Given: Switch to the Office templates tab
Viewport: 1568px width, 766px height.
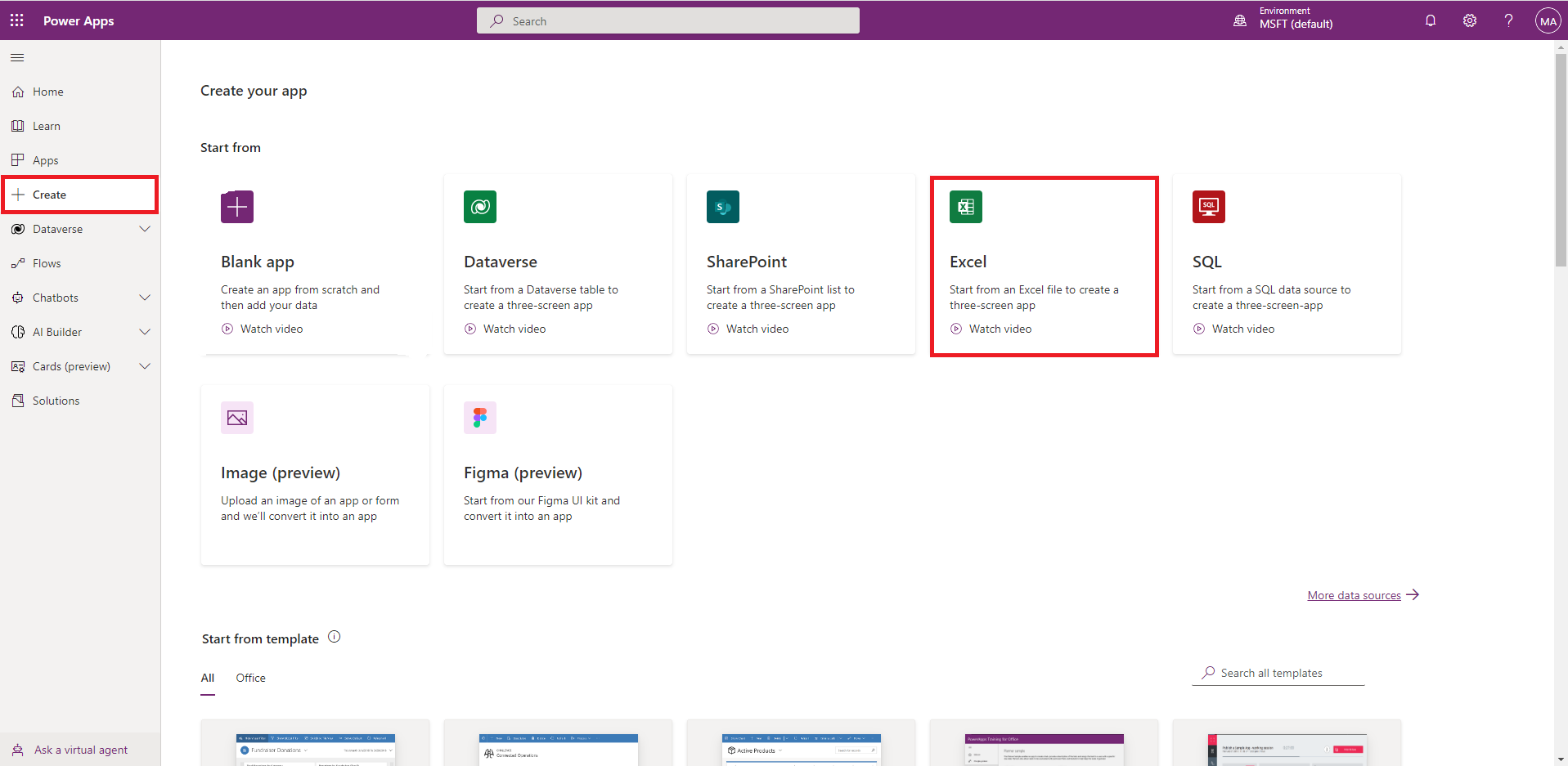Looking at the screenshot, I should (x=250, y=678).
